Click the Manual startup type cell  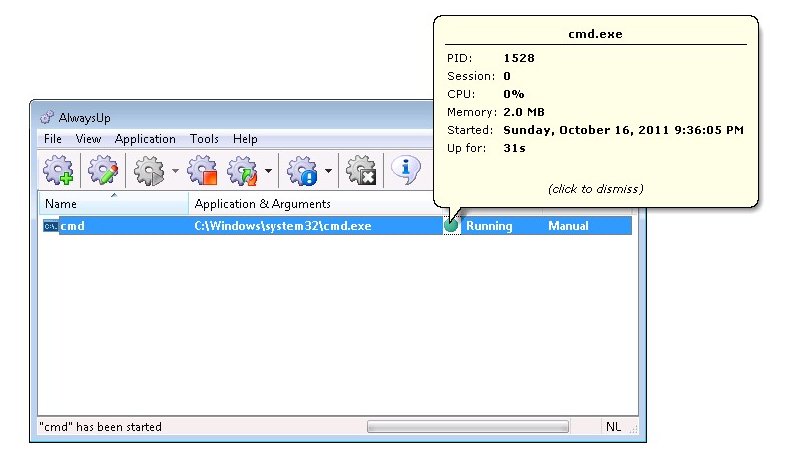tap(568, 226)
